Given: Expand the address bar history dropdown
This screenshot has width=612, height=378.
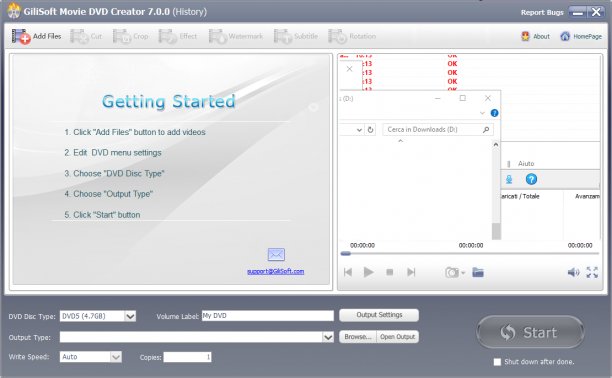Looking at the screenshot, I should (x=359, y=130).
